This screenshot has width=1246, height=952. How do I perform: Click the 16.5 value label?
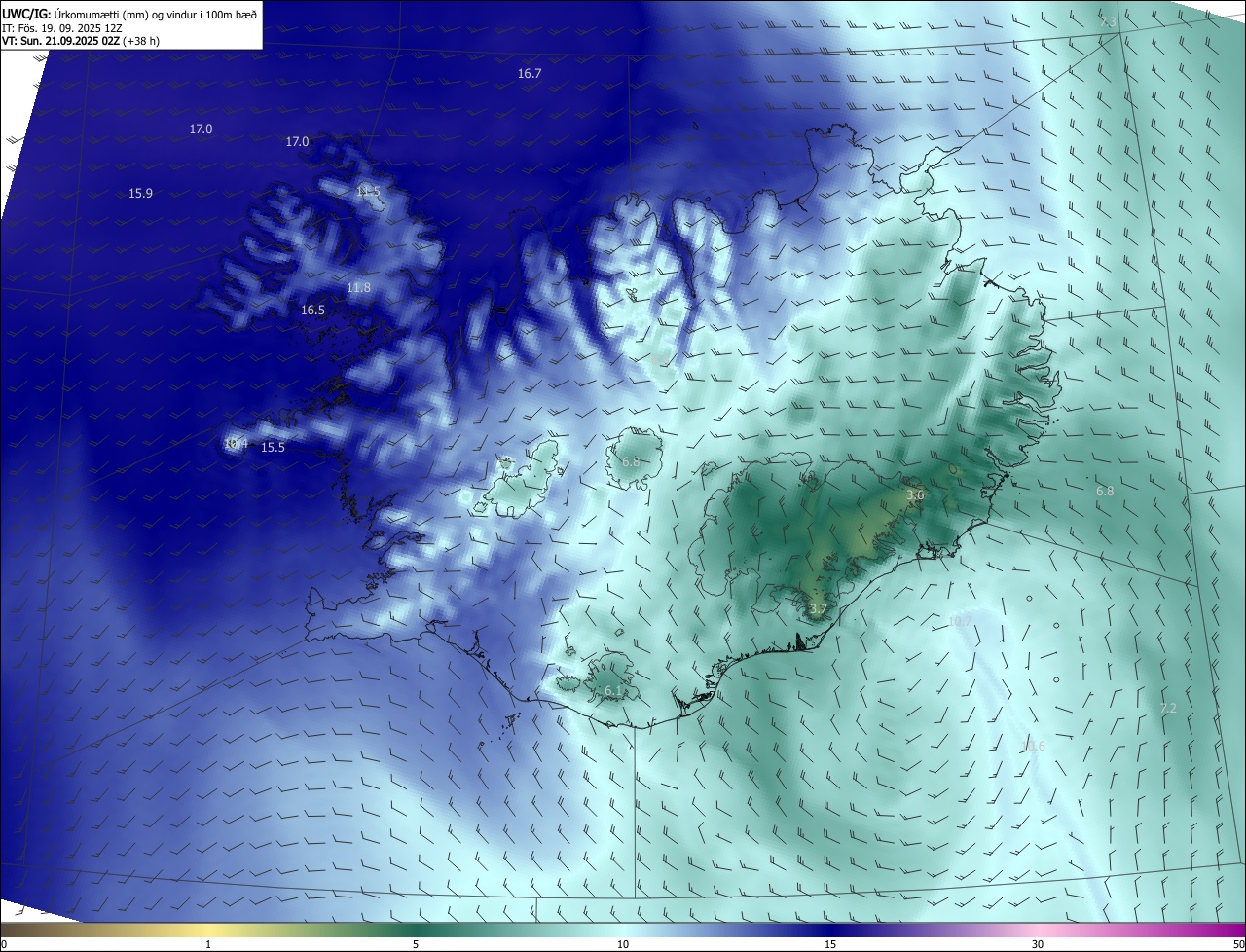[x=312, y=311]
